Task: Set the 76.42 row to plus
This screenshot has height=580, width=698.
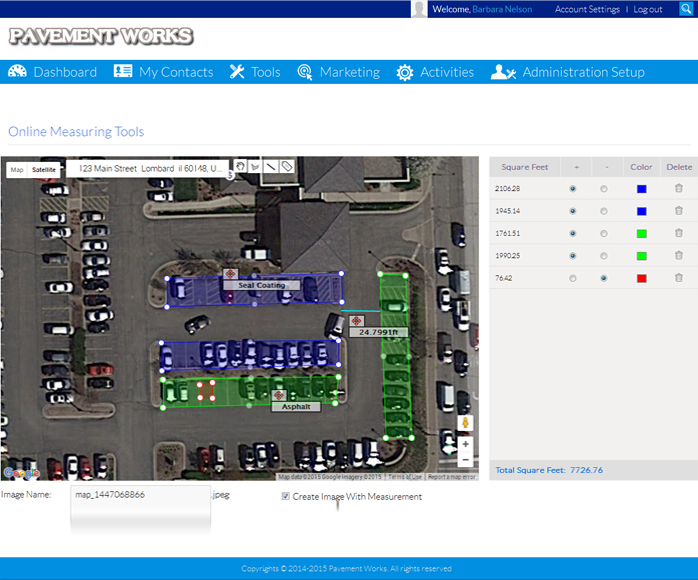Action: click(572, 278)
